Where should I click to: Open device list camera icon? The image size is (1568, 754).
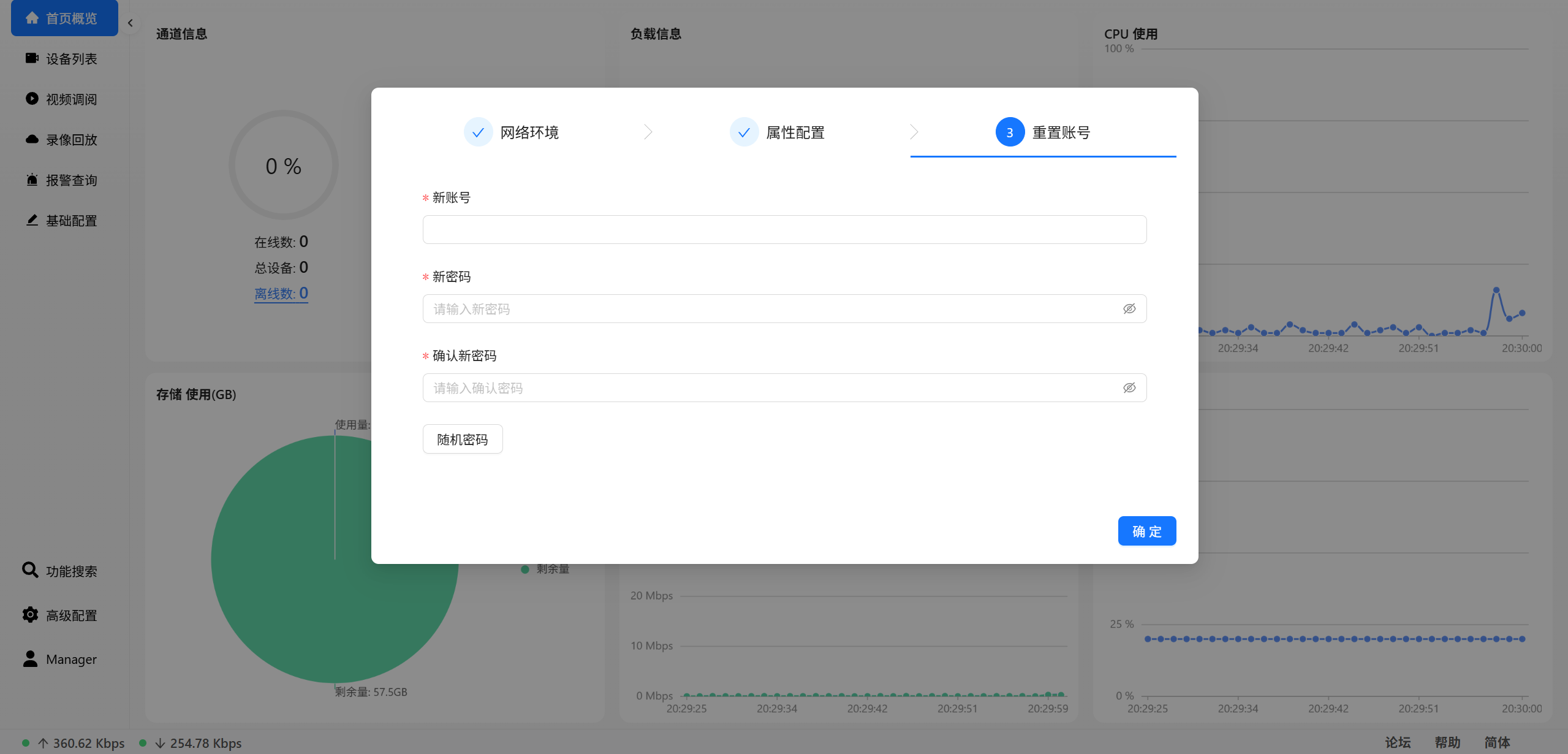pos(32,58)
